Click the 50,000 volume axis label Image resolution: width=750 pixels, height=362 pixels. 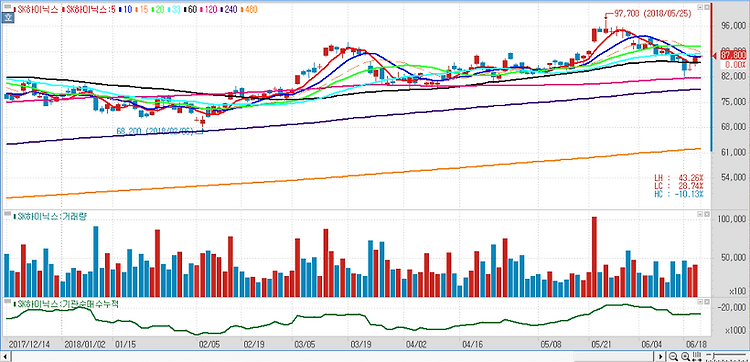coord(733,258)
